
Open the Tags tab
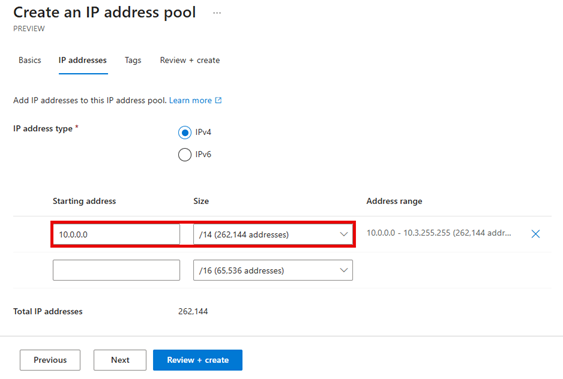click(x=133, y=60)
